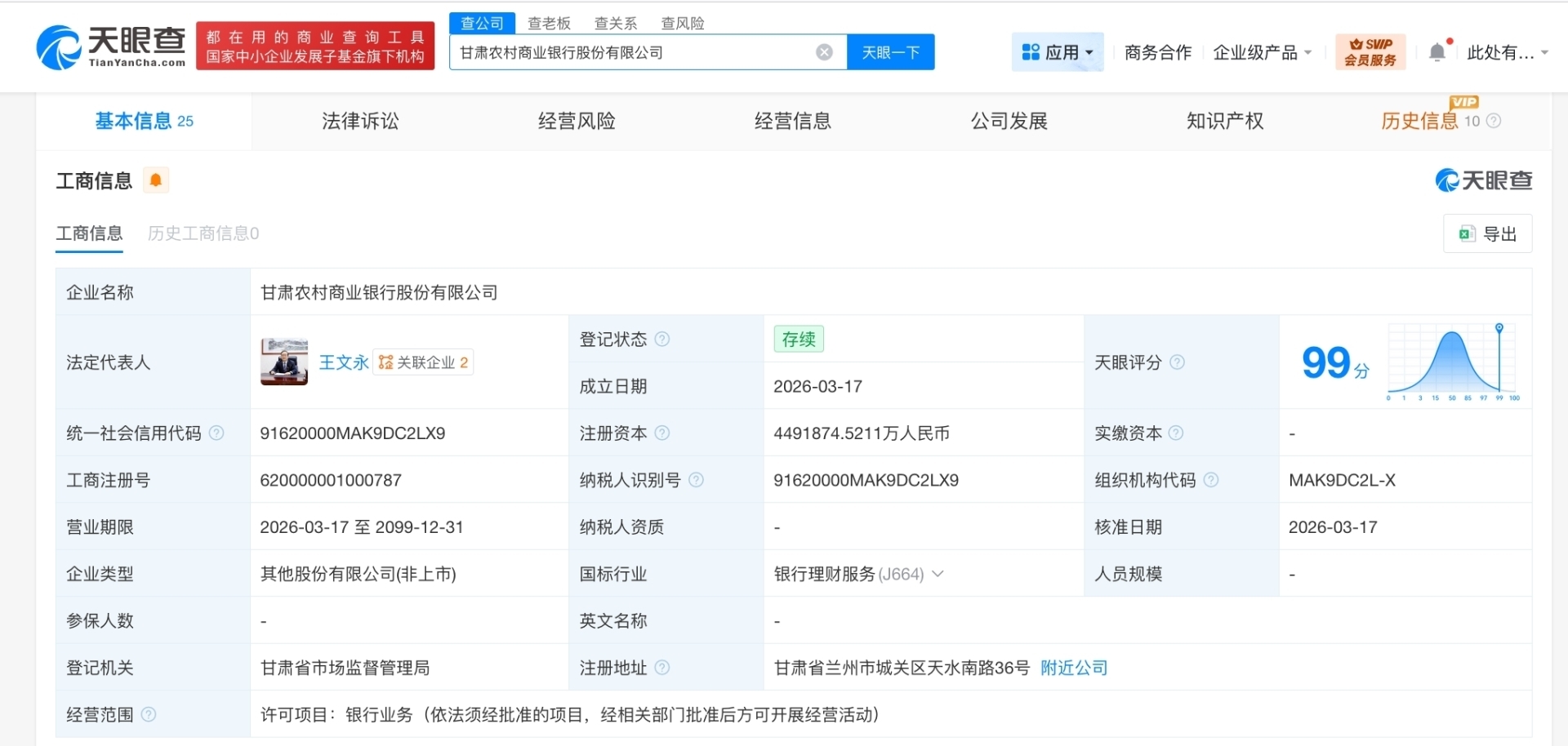The image size is (1568, 746).
Task: Toggle the monitoring bell beside 工商信息
Action: (x=156, y=180)
